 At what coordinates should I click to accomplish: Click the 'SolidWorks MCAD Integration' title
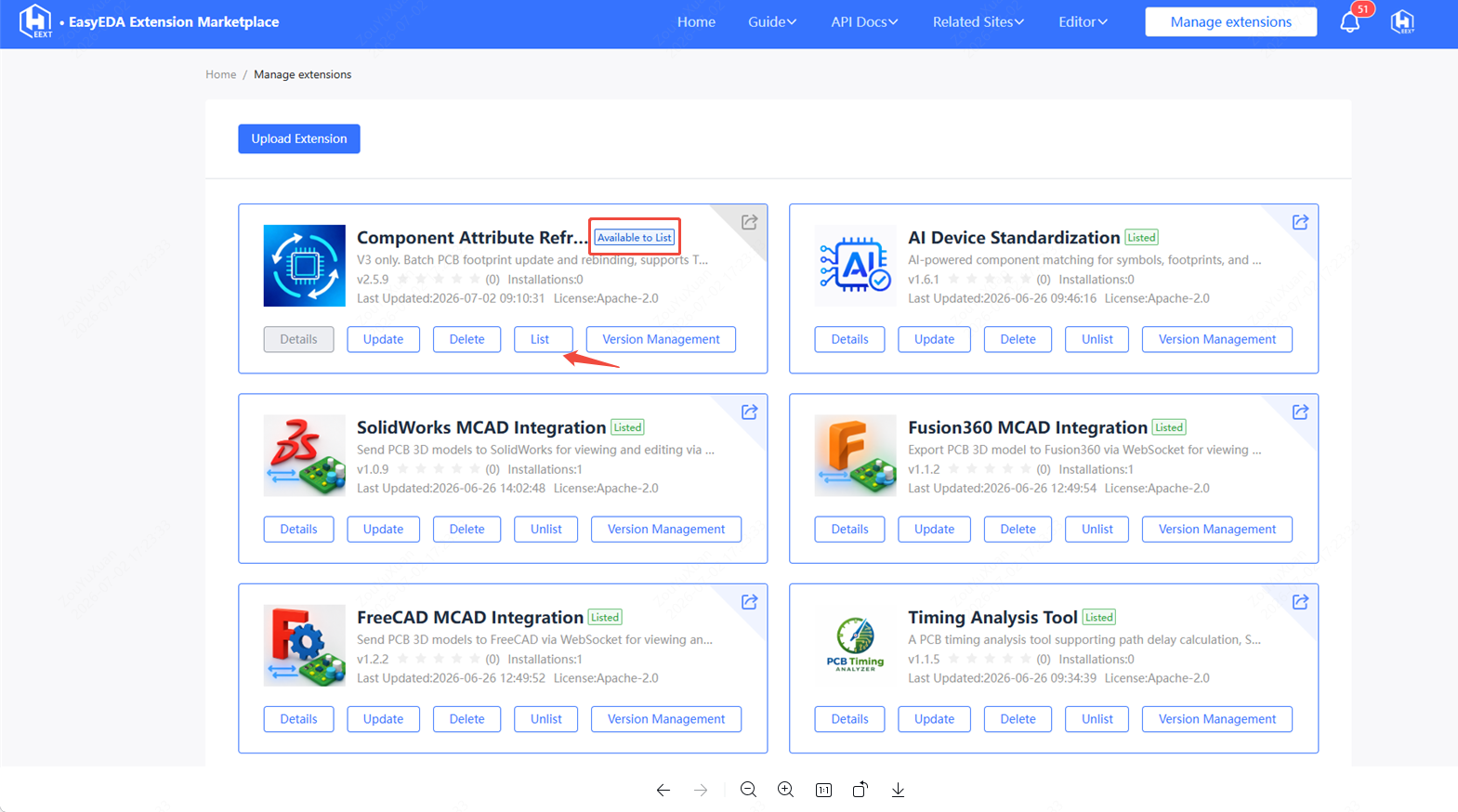pyautogui.click(x=481, y=427)
